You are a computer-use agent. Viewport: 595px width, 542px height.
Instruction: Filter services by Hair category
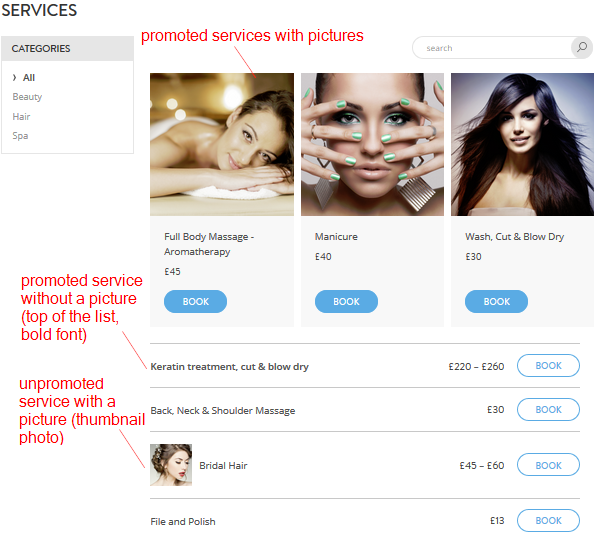(x=21, y=117)
